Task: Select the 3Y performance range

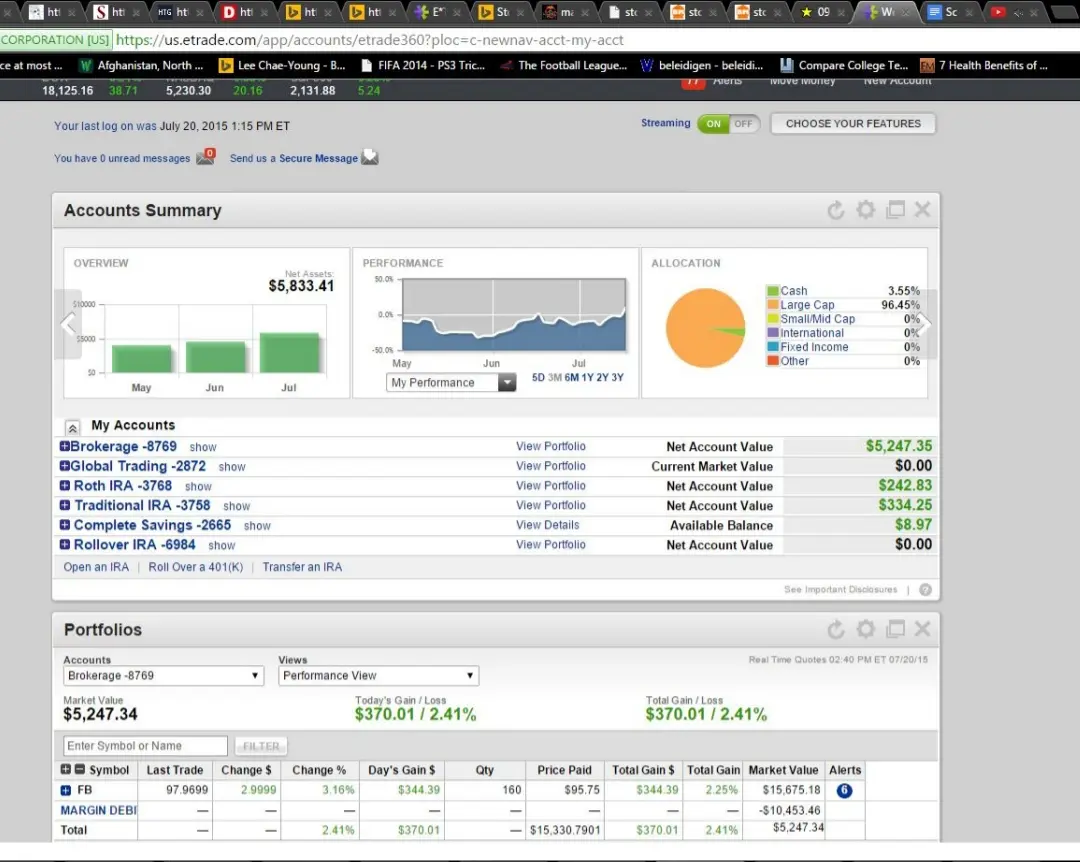Action: pyautogui.click(x=617, y=378)
